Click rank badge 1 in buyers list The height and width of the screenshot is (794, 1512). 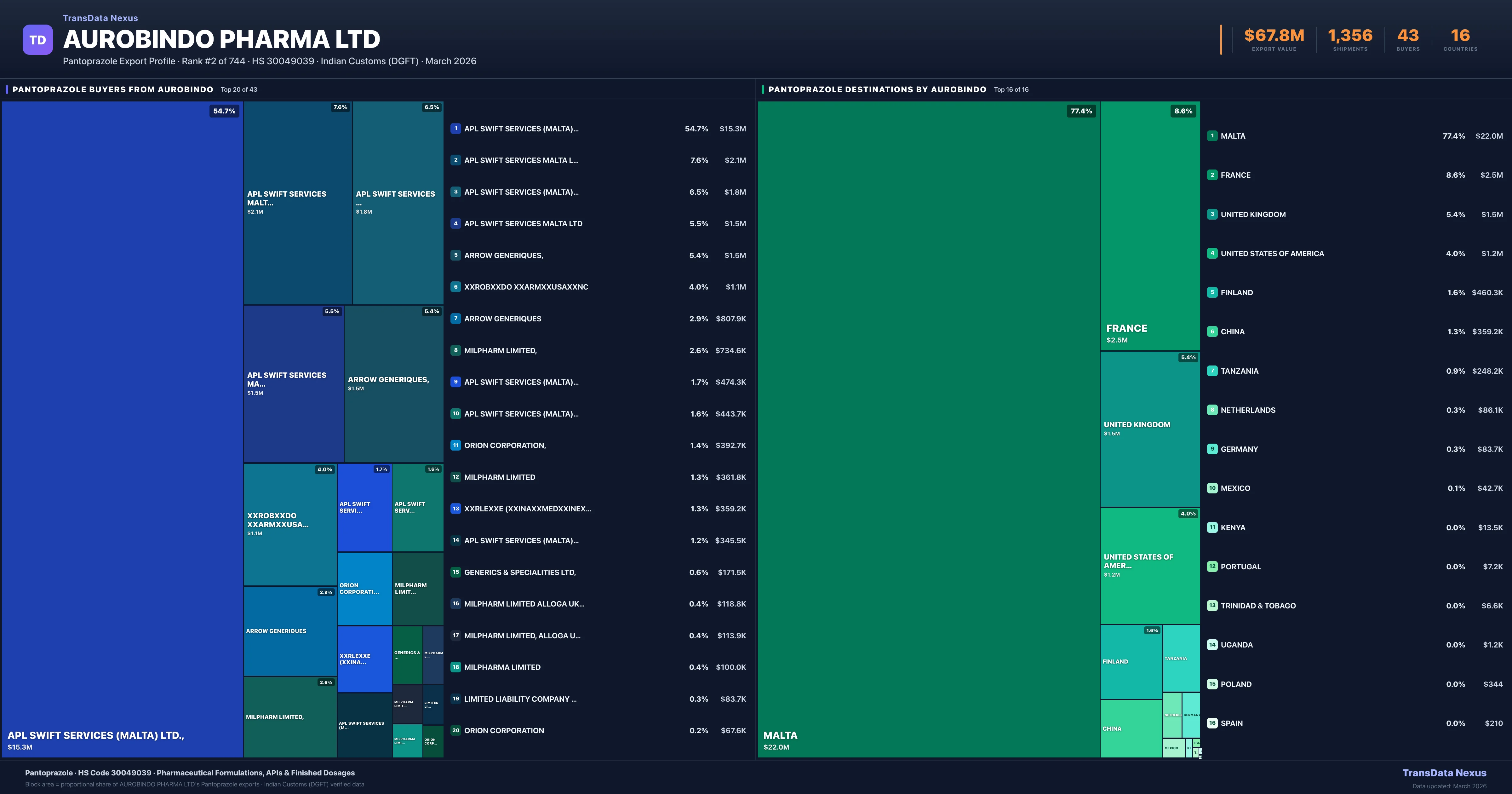(x=455, y=129)
